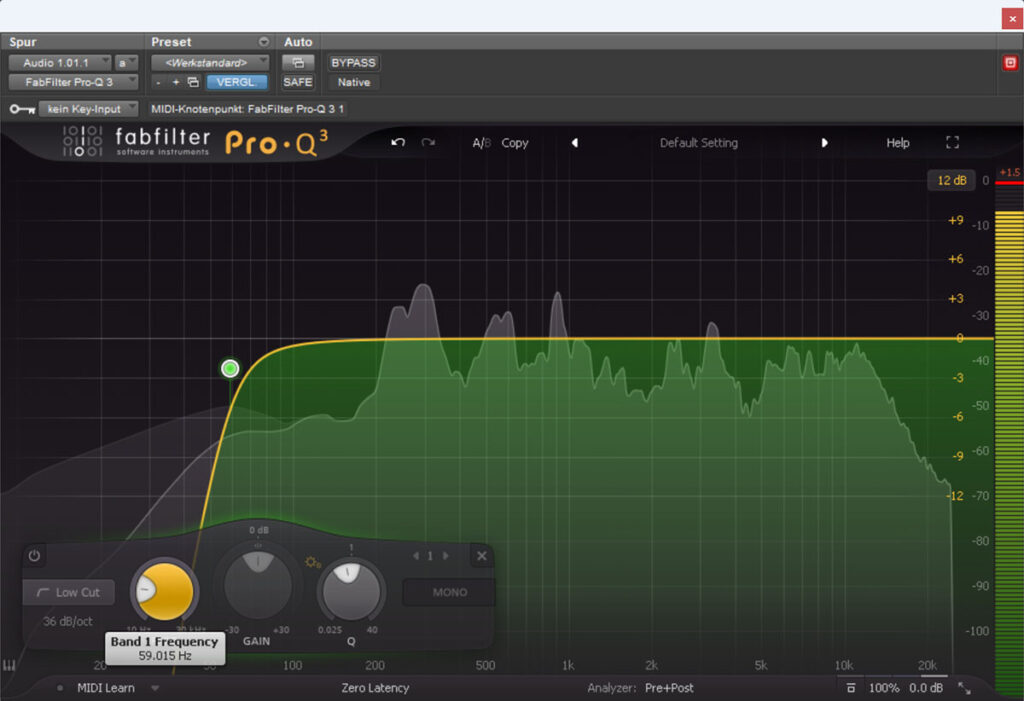Load the previous preset with left arrow
Viewport: 1024px width, 701px height.
click(x=575, y=142)
